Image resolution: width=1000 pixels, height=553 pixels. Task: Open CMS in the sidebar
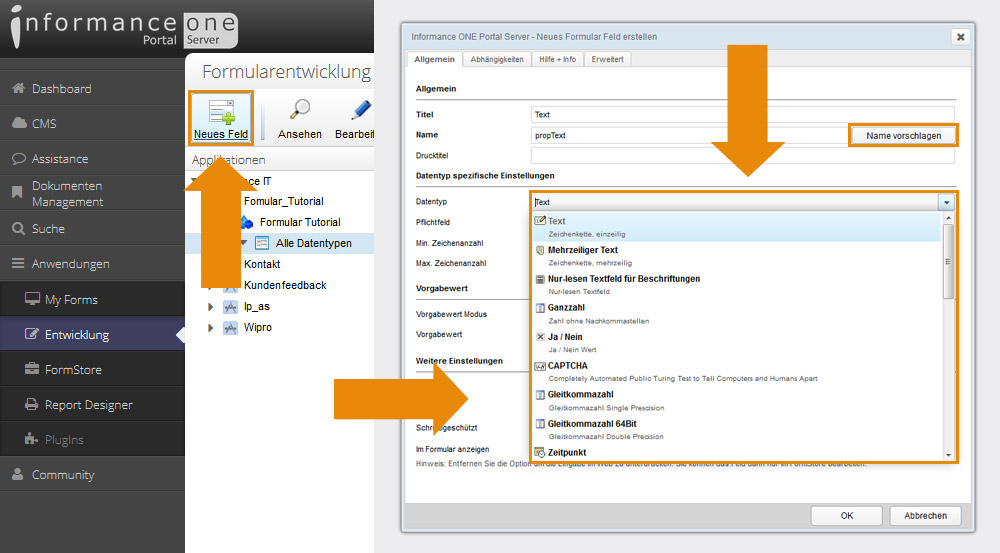click(92, 123)
